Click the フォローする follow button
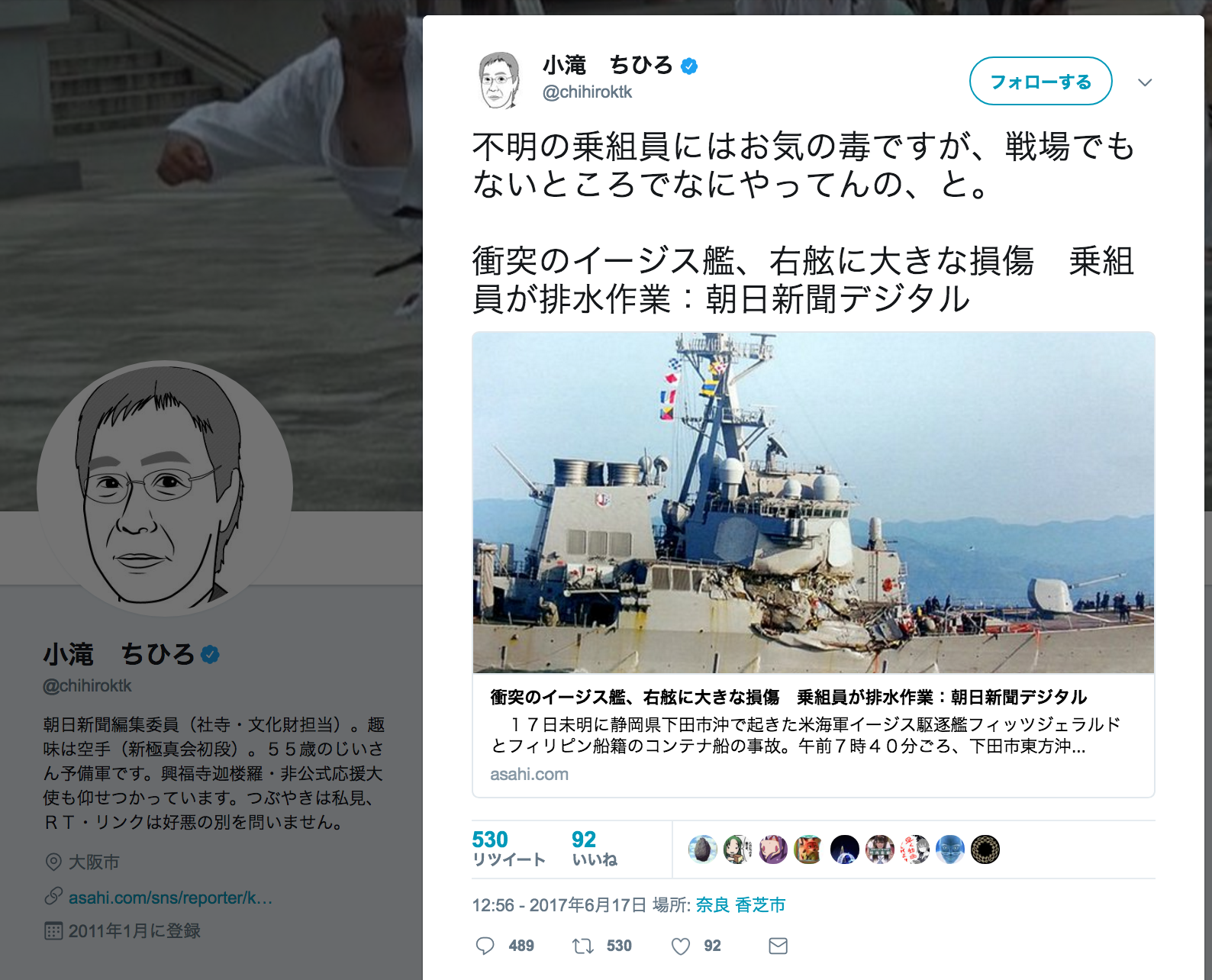Screen dimensions: 1212x980 [x=1040, y=81]
